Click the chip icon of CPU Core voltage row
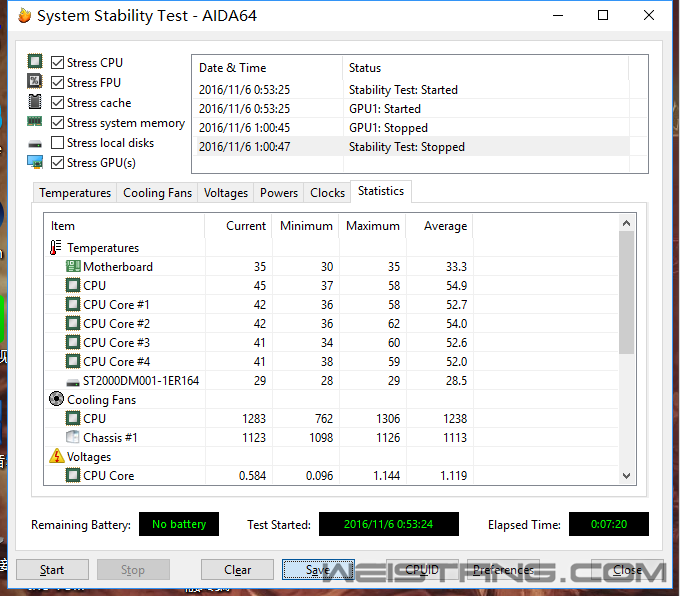The image size is (680, 596). coord(73,475)
